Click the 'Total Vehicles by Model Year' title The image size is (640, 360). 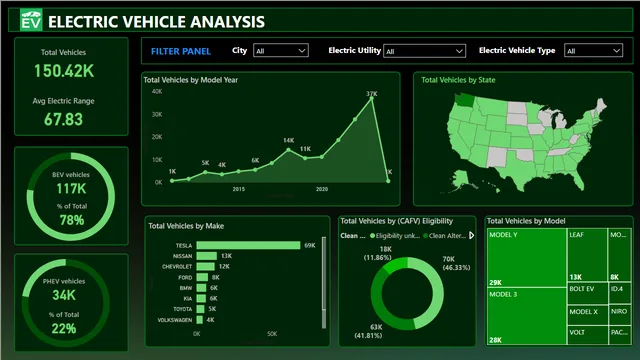tap(191, 80)
